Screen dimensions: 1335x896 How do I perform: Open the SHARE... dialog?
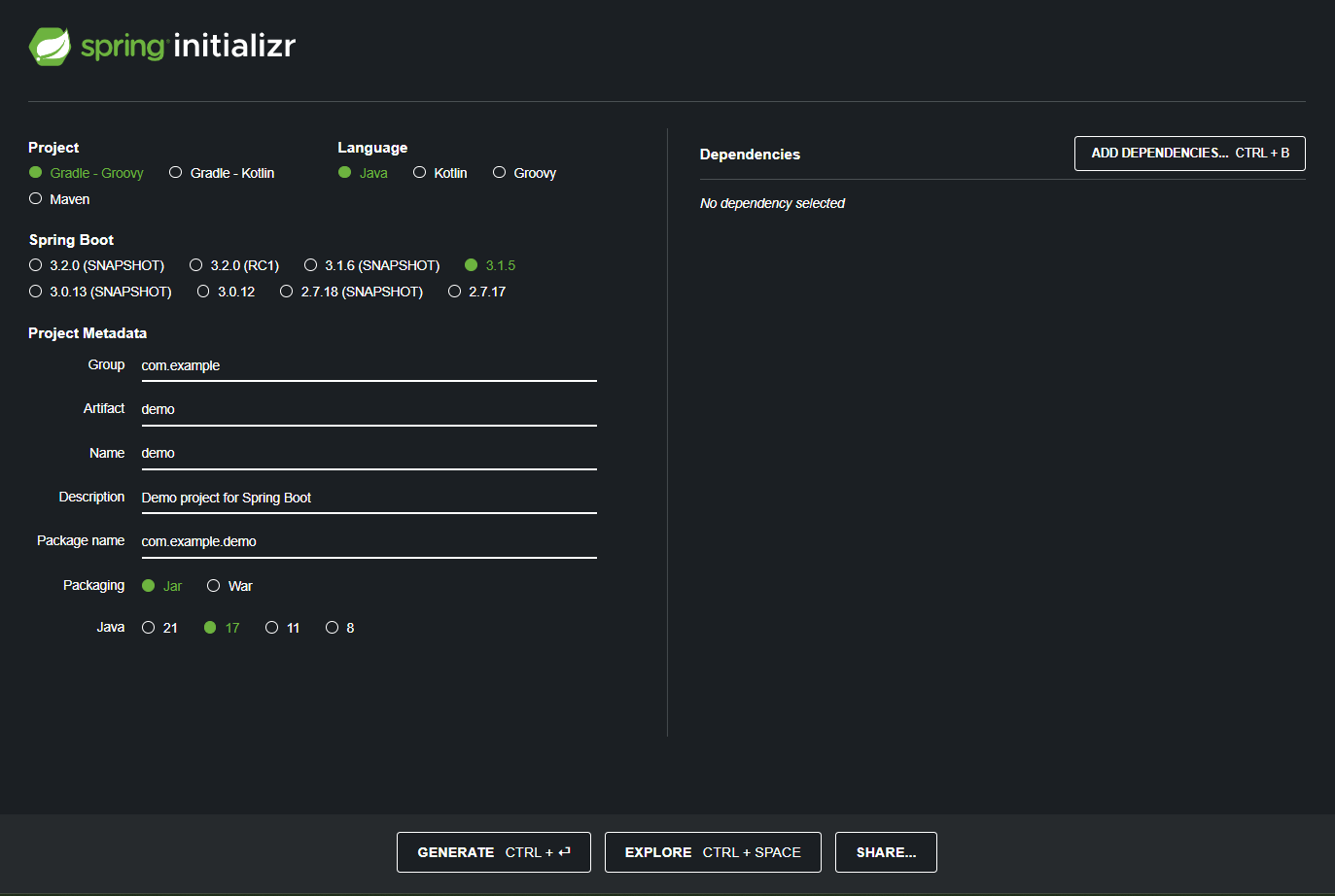click(x=886, y=852)
